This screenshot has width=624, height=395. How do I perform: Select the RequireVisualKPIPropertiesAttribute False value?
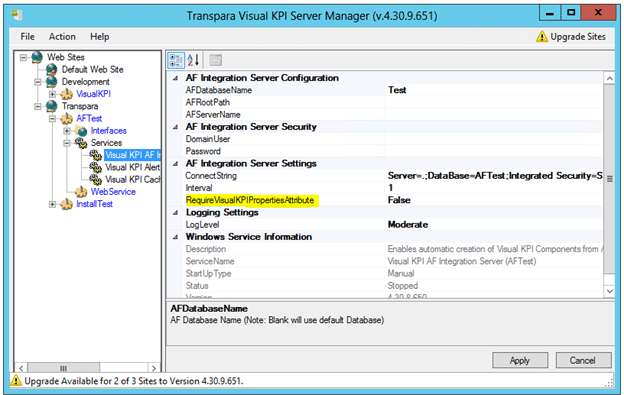pos(494,200)
